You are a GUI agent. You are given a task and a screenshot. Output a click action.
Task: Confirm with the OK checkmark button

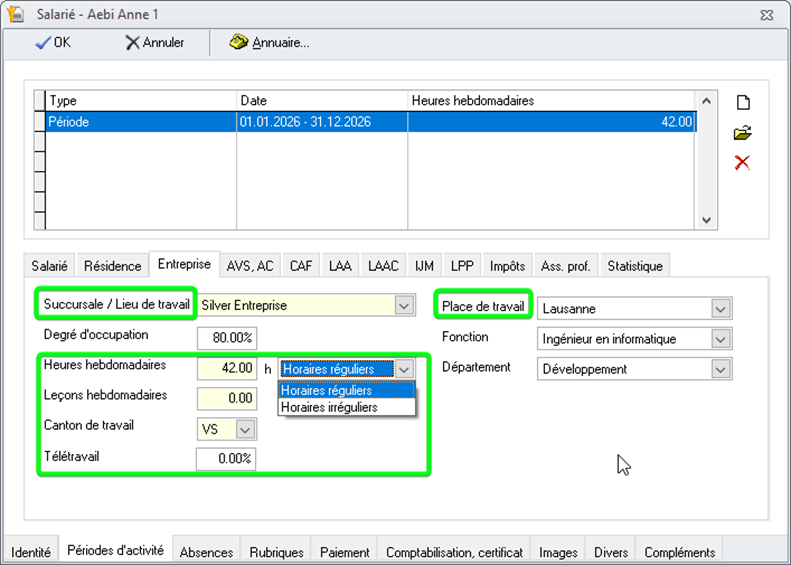point(52,43)
